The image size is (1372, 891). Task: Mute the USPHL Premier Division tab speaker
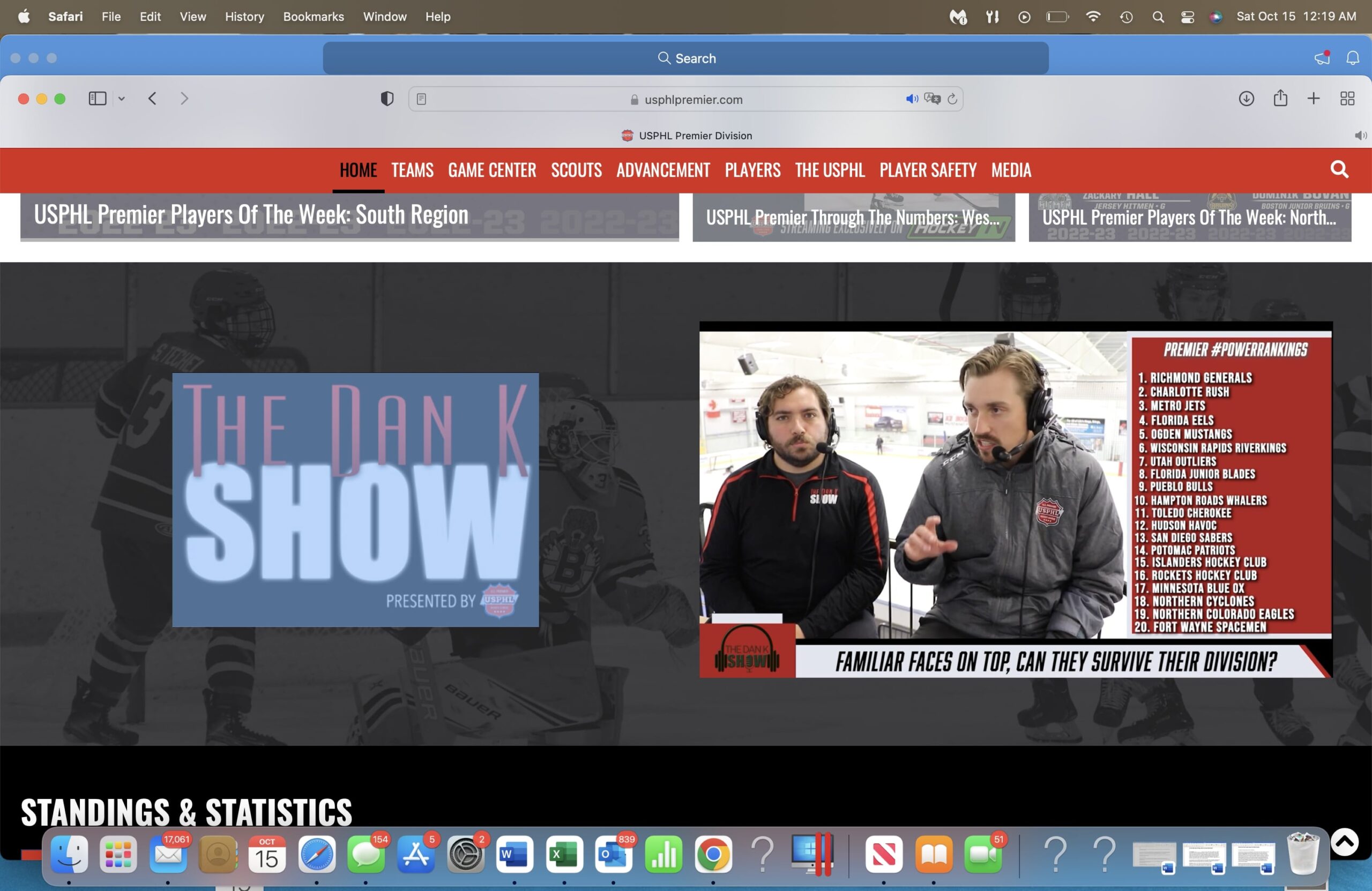pyautogui.click(x=1360, y=136)
